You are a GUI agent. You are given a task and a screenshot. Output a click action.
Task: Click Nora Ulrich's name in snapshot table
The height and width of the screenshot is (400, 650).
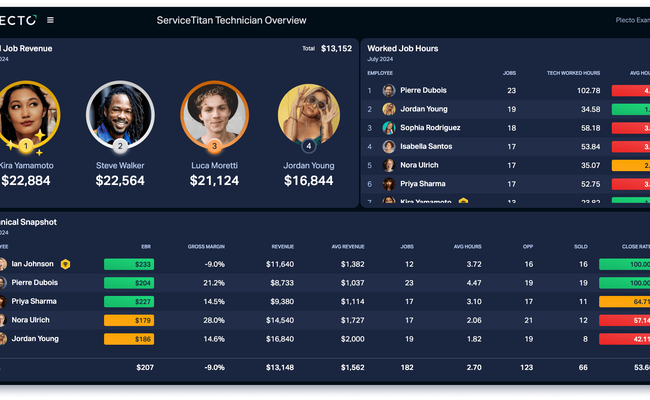(30, 320)
